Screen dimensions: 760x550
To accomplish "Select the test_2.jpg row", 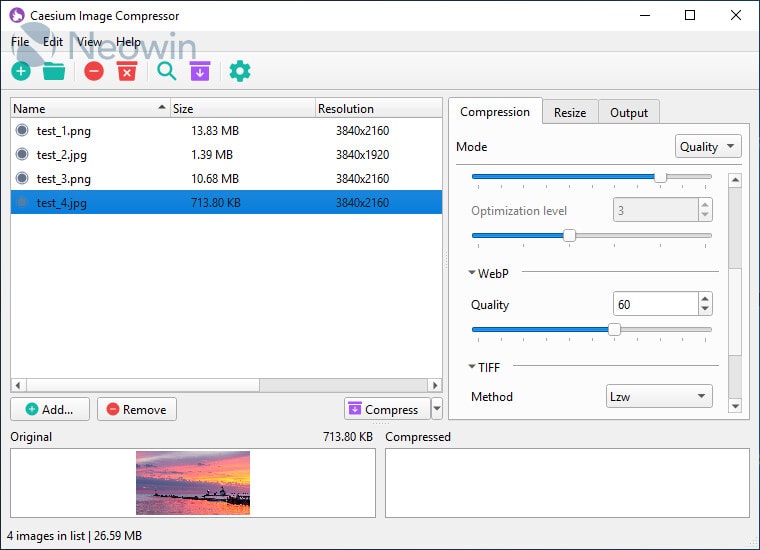I will (226, 155).
